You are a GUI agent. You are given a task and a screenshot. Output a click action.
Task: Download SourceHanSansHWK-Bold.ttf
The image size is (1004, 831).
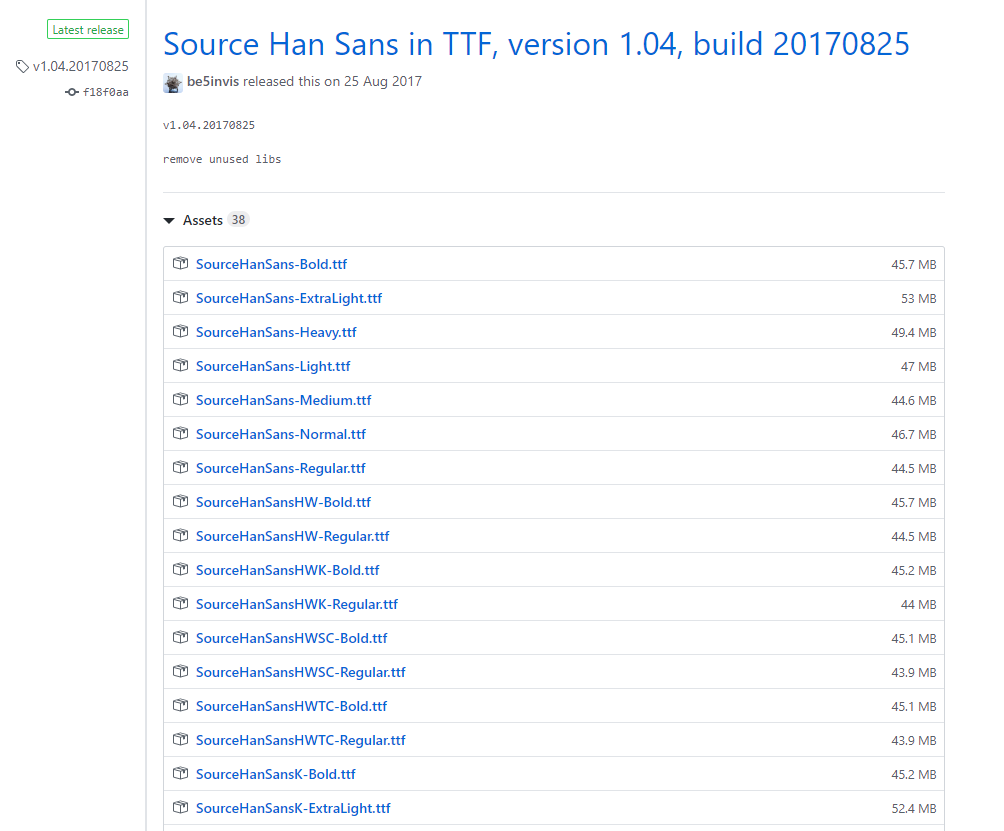click(x=287, y=569)
